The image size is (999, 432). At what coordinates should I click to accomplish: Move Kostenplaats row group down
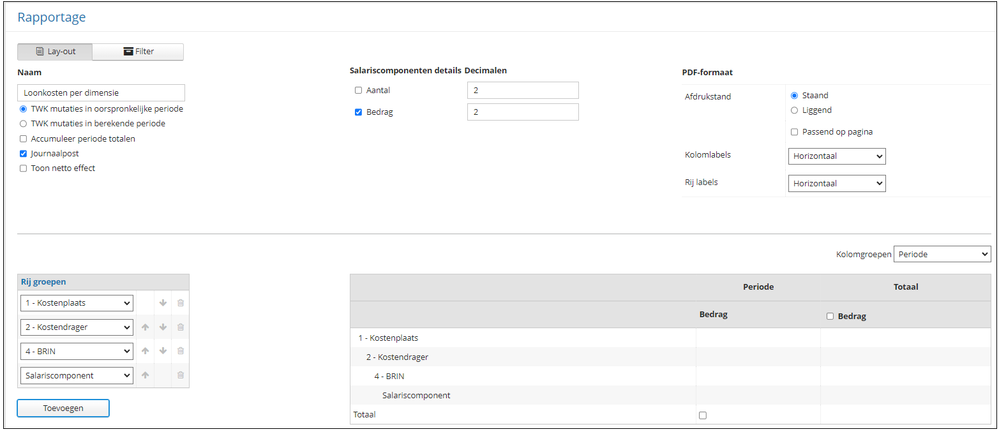pyautogui.click(x=162, y=303)
